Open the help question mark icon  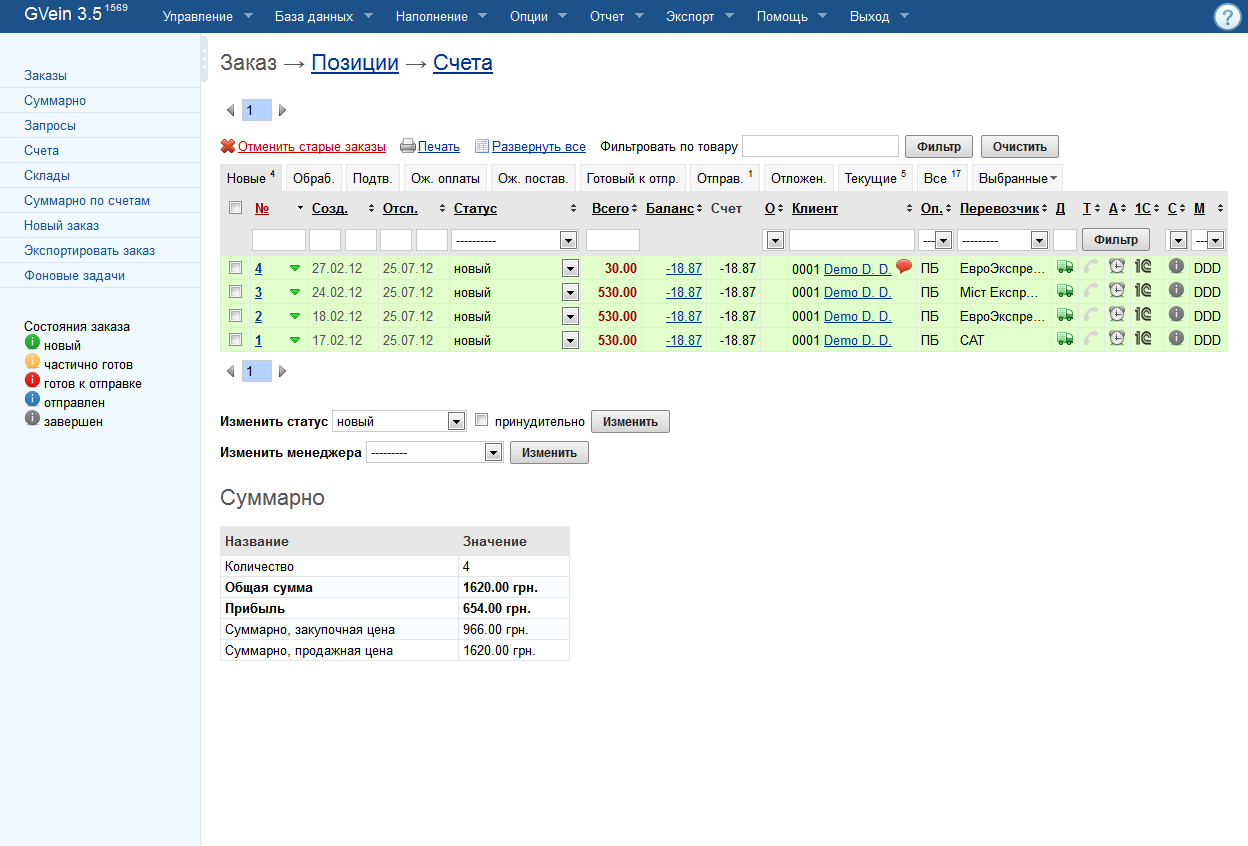1226,17
